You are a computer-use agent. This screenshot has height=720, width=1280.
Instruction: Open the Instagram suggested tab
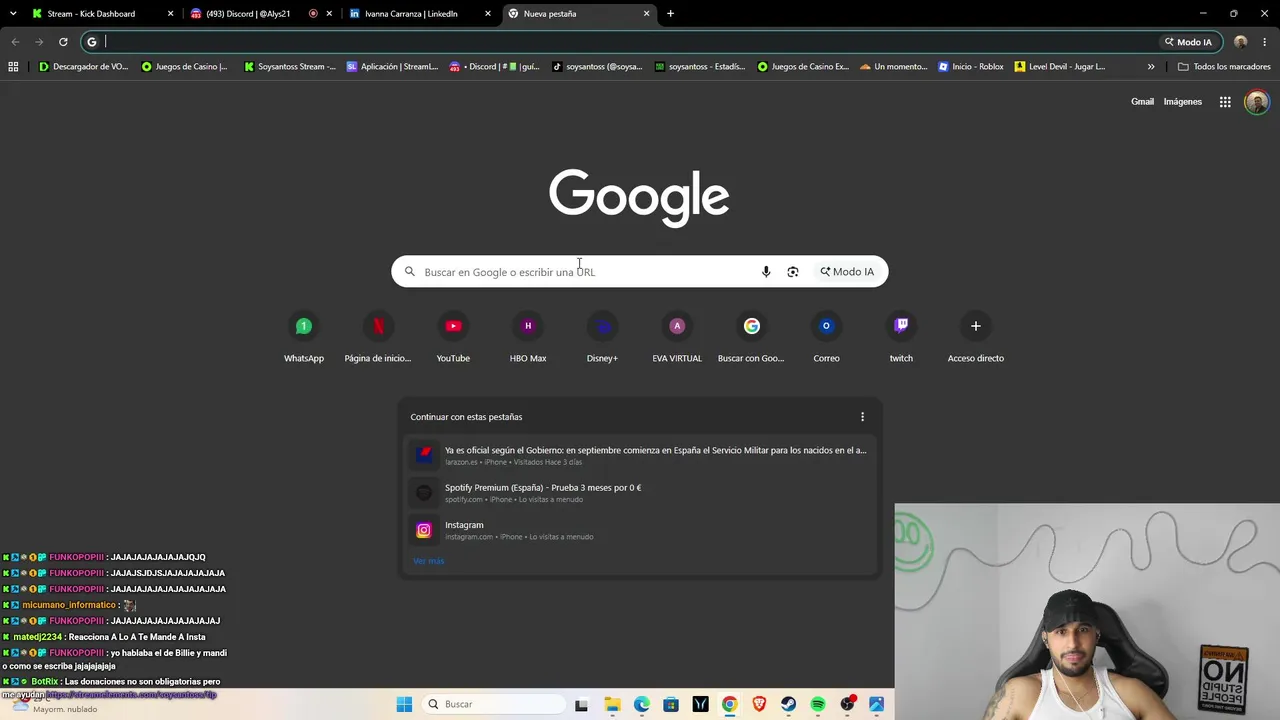coord(640,530)
